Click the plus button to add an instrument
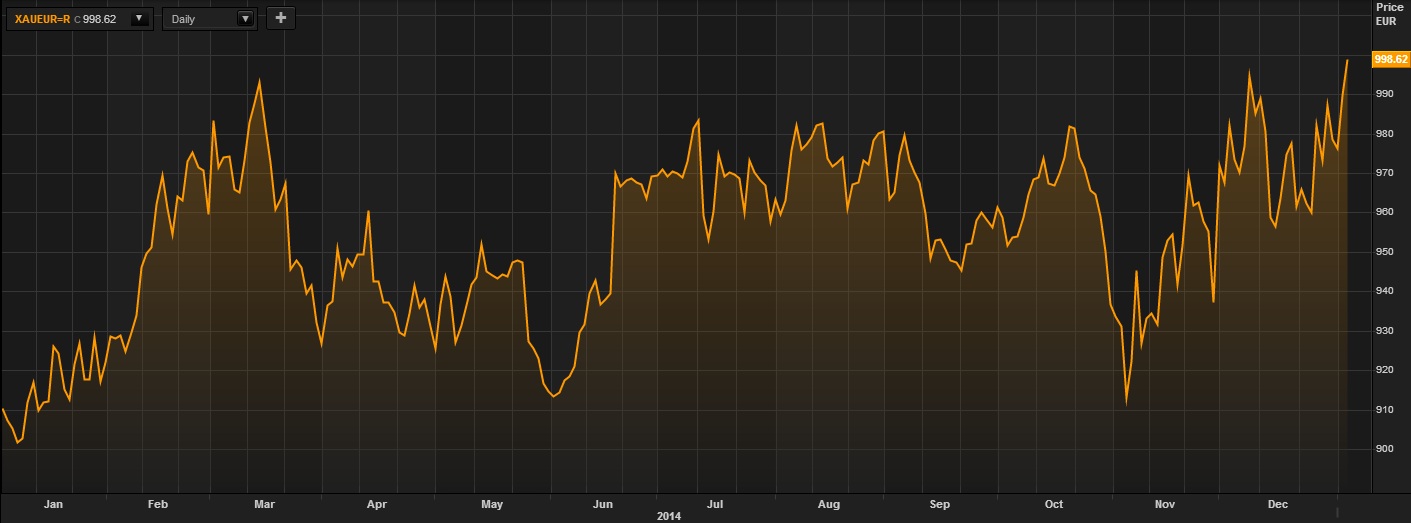Viewport: 1411px width, 523px height. (280, 18)
